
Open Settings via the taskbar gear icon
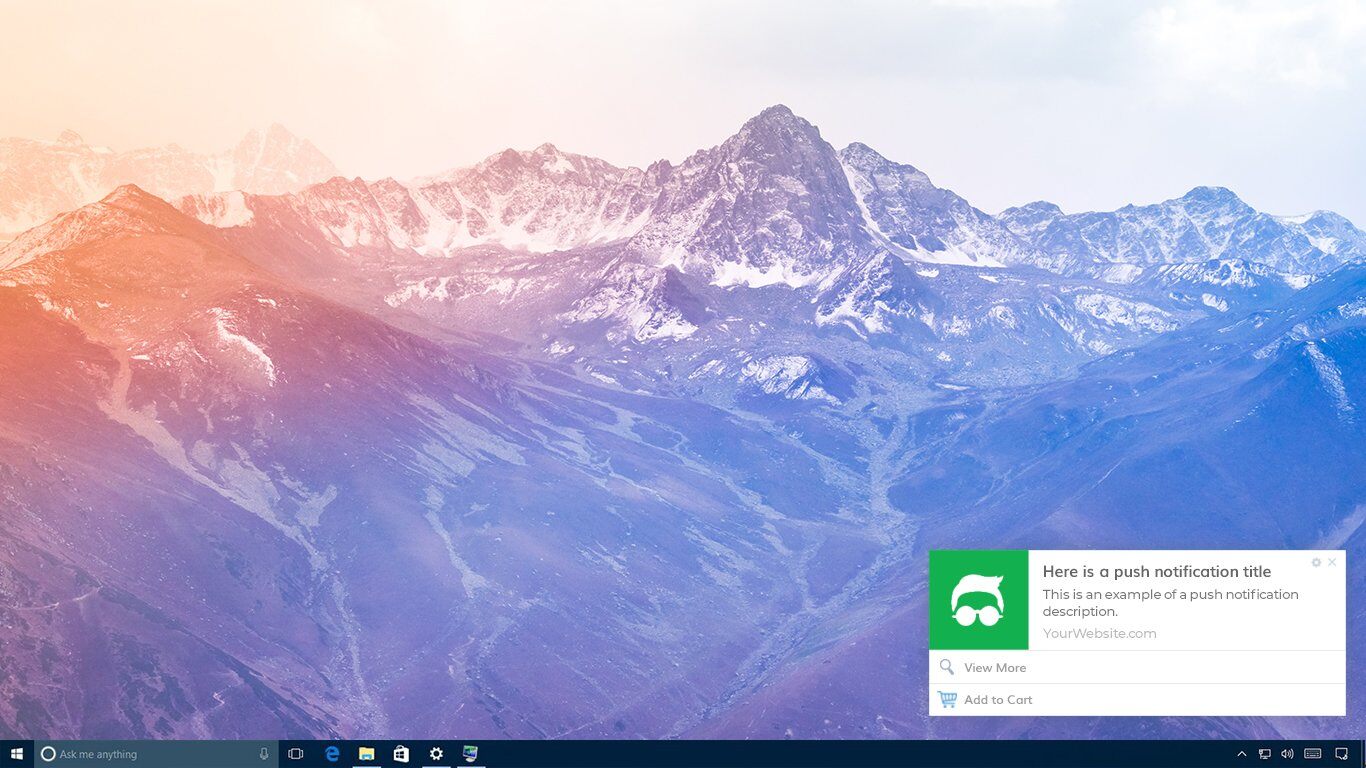436,754
